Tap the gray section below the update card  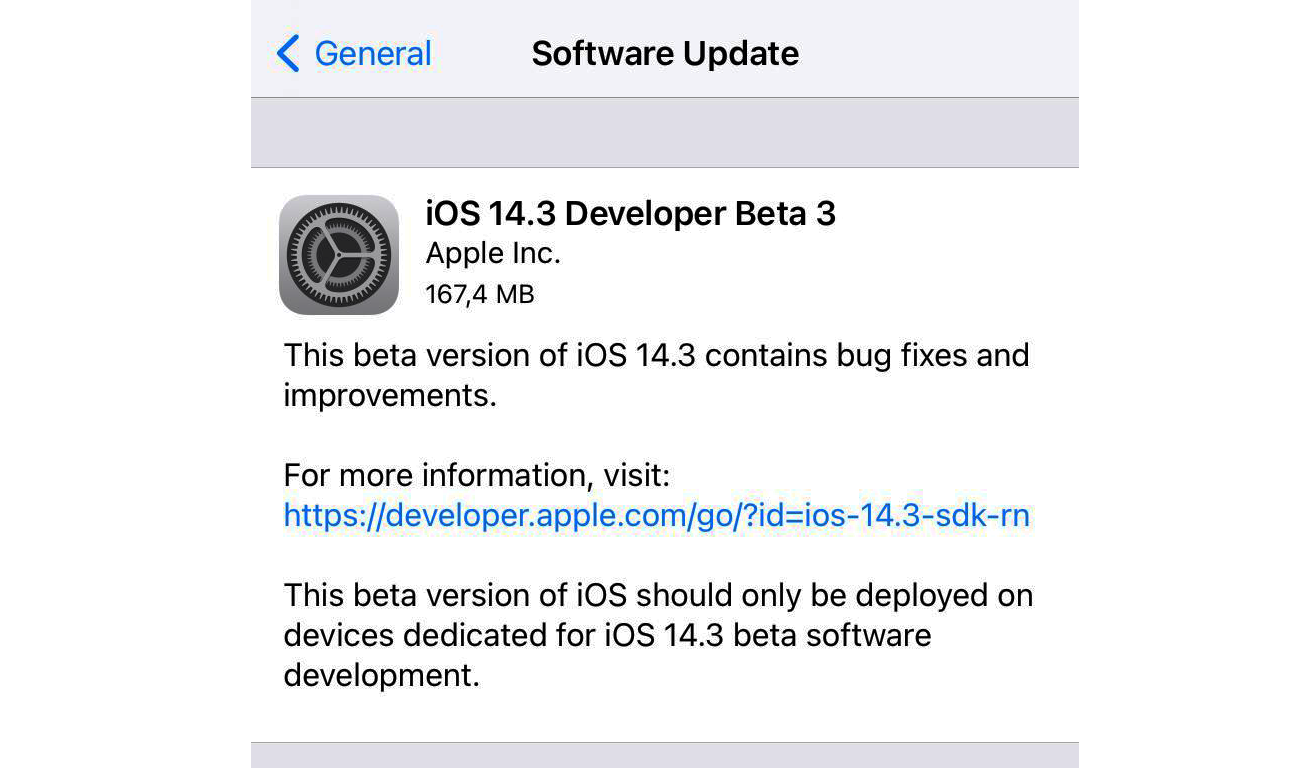pos(665,755)
